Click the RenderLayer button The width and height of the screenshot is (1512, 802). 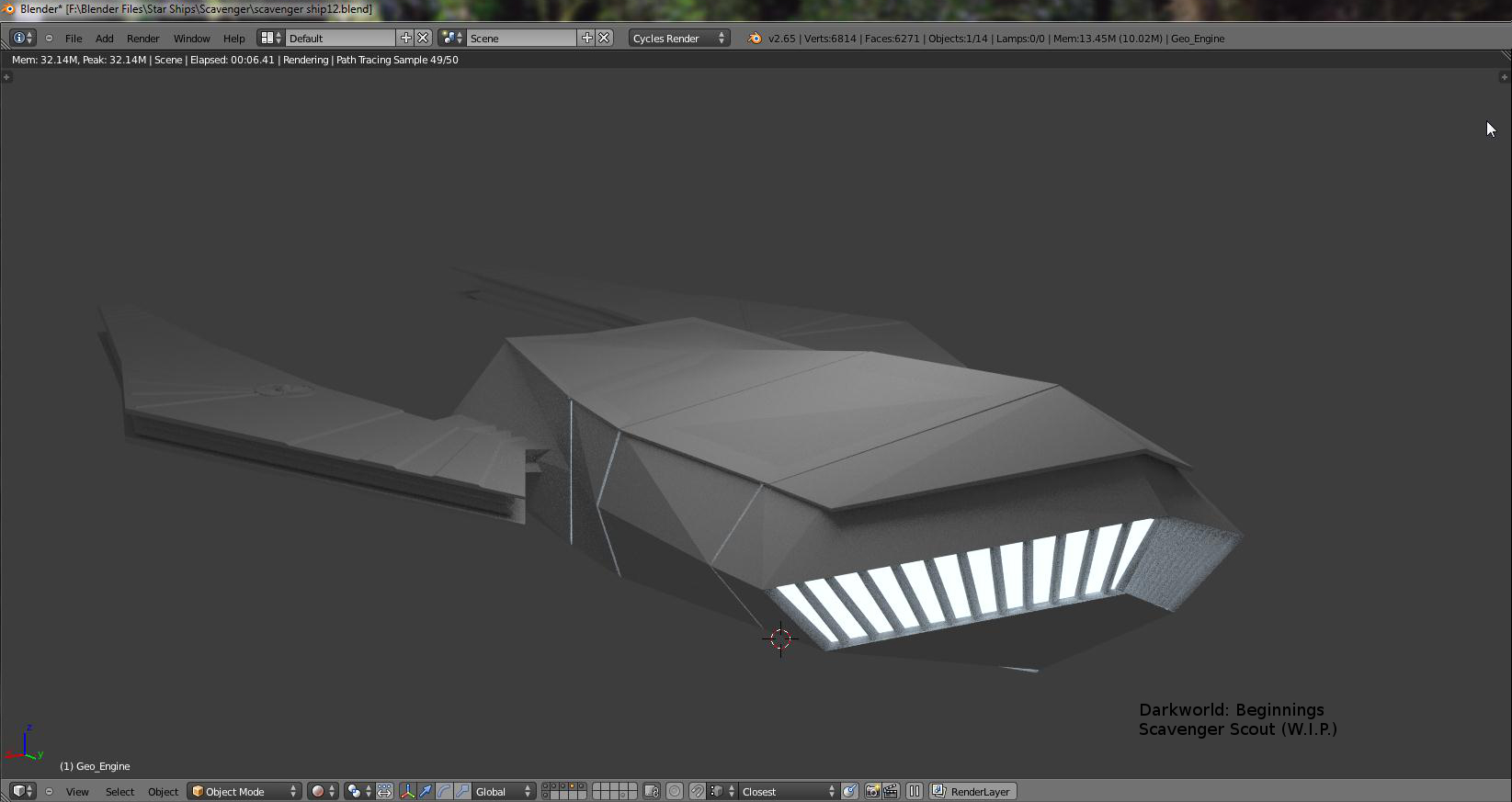coord(972,791)
